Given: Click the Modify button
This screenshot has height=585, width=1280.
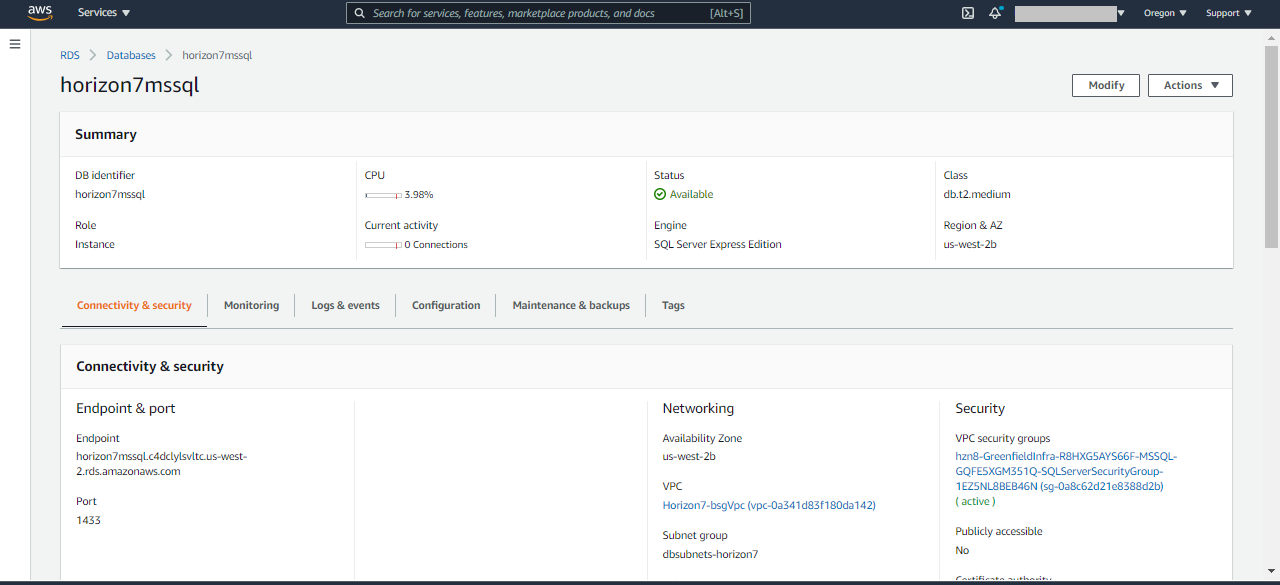Looking at the screenshot, I should tap(1105, 85).
